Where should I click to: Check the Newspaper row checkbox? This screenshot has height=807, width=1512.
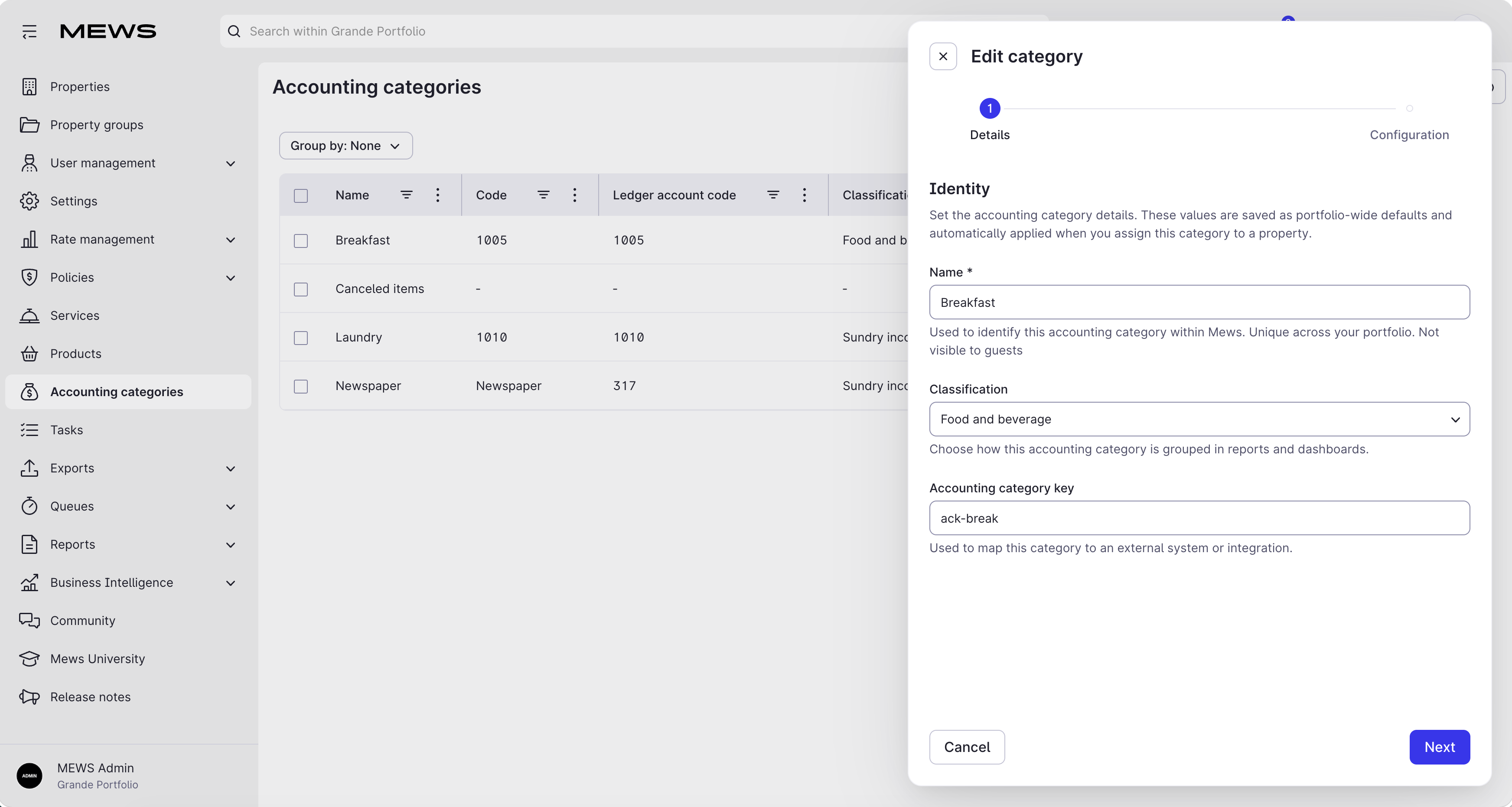pyautogui.click(x=301, y=386)
